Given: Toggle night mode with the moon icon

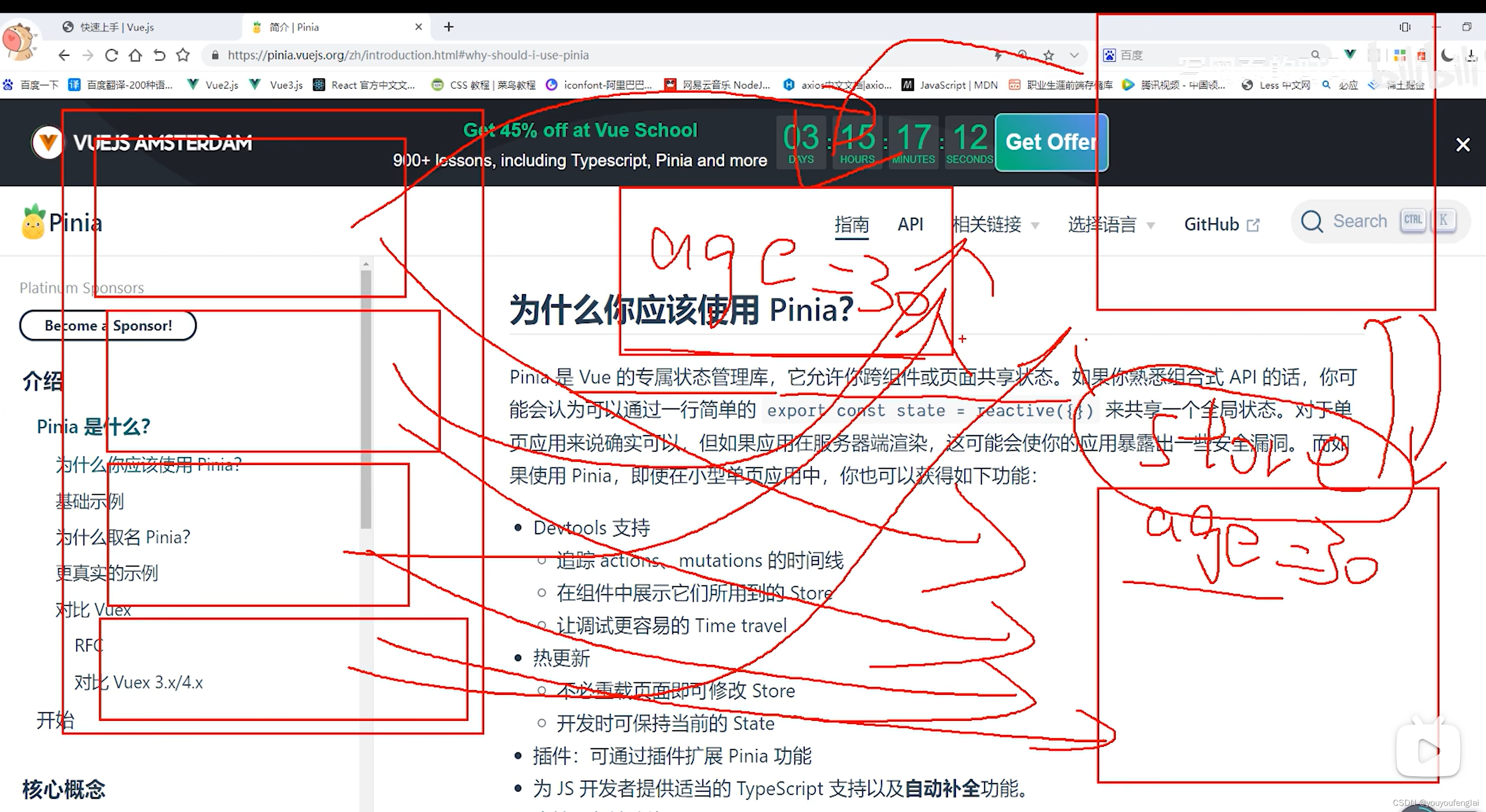Looking at the screenshot, I should coord(1447,55).
